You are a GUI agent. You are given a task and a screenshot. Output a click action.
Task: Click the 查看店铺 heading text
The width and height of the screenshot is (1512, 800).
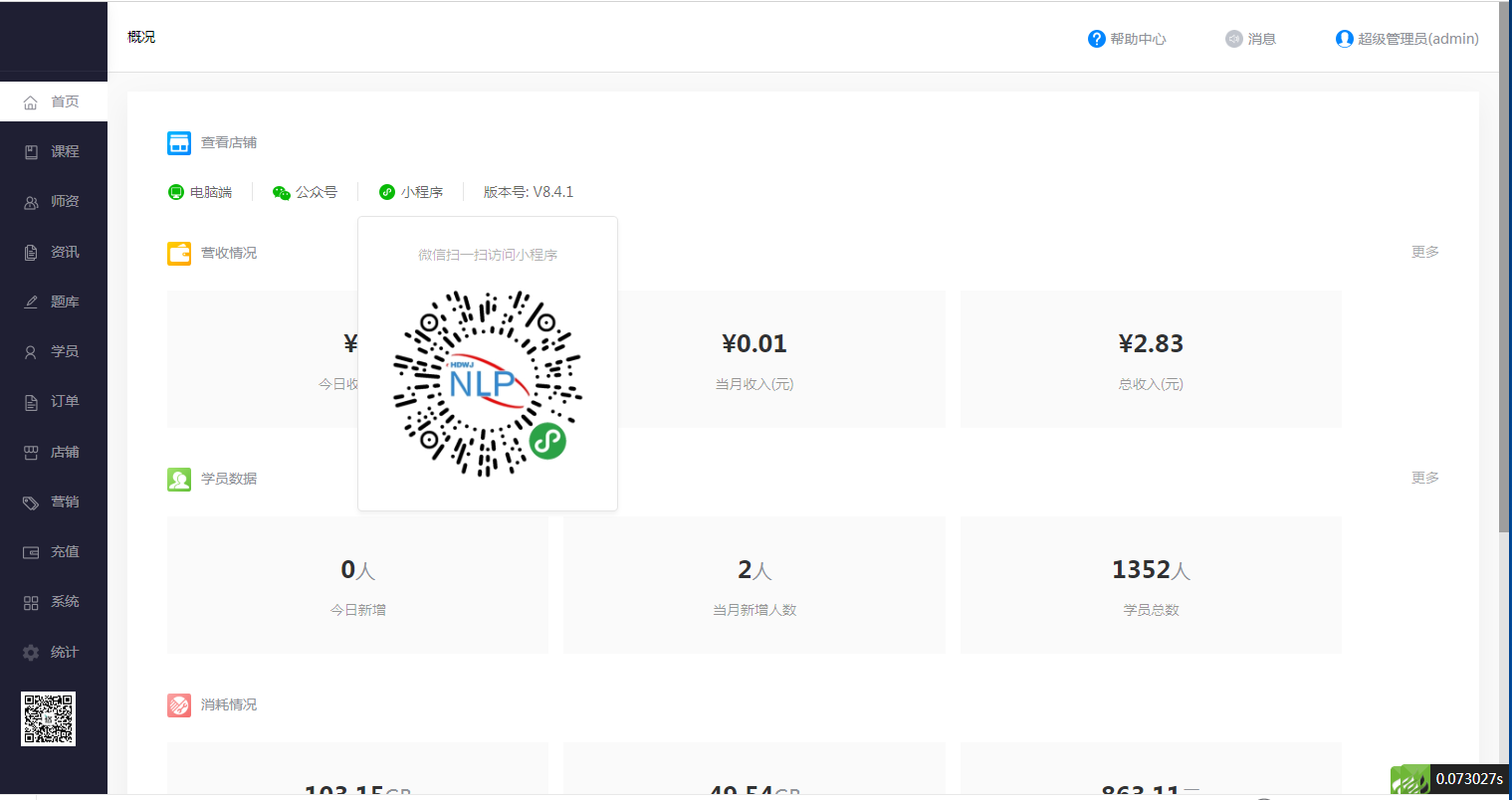(229, 142)
